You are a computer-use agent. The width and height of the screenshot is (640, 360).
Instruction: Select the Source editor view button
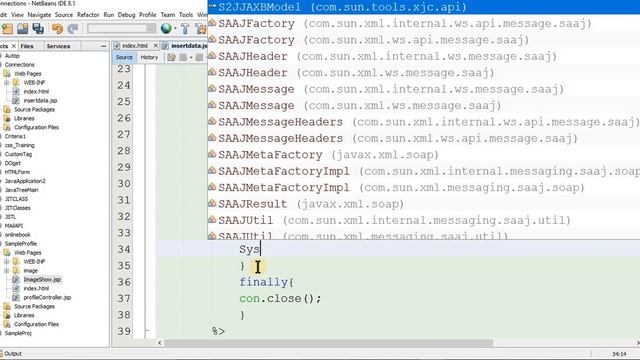[x=124, y=57]
